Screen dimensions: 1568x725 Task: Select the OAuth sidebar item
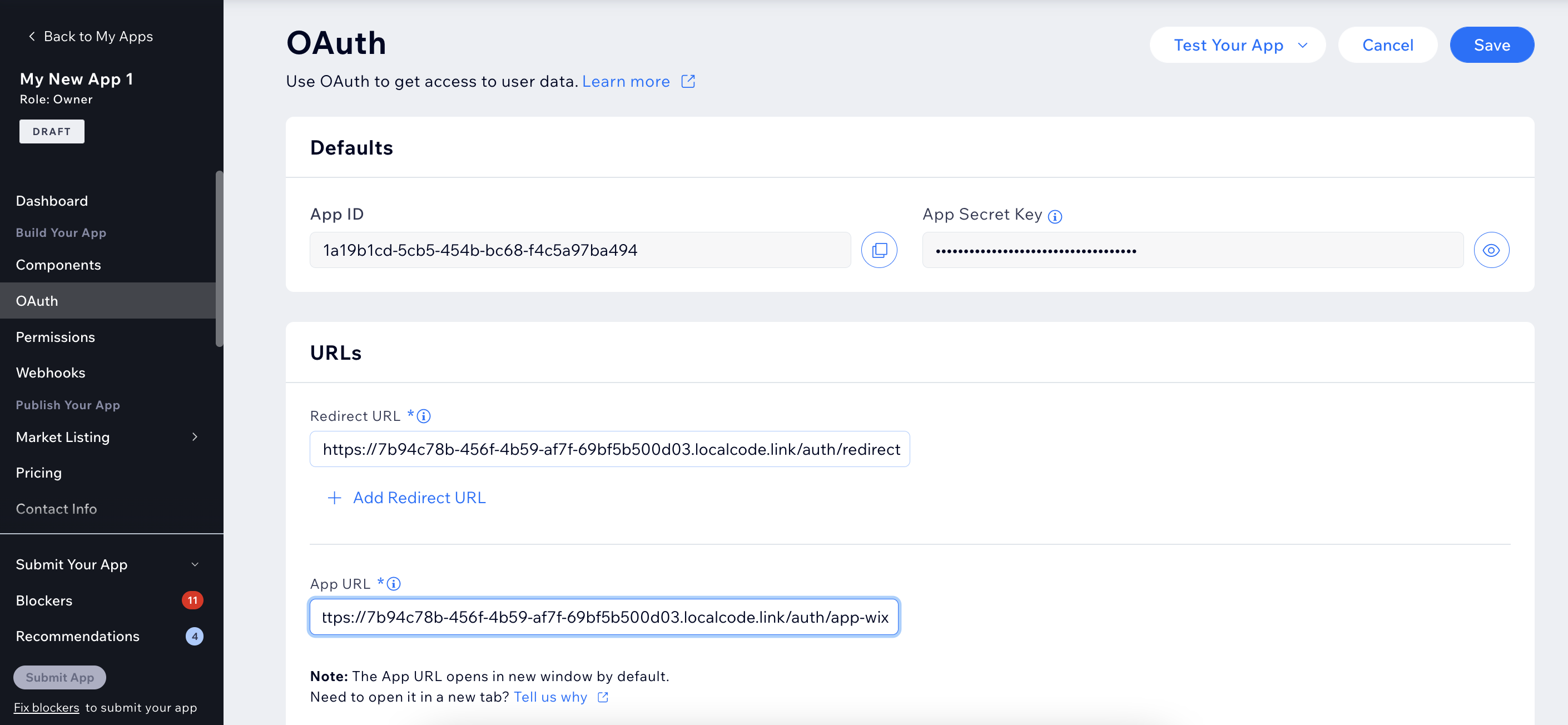pos(108,301)
